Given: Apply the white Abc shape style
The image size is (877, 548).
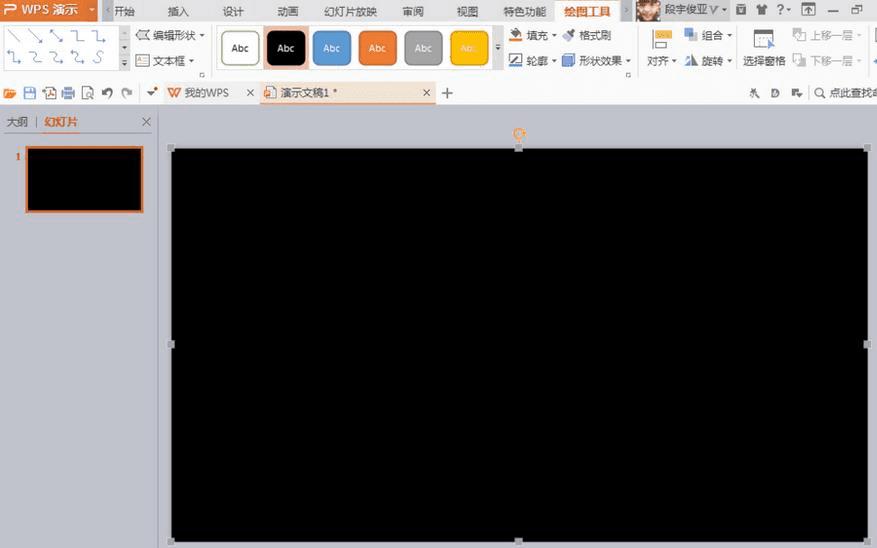Looking at the screenshot, I should click(x=241, y=48).
